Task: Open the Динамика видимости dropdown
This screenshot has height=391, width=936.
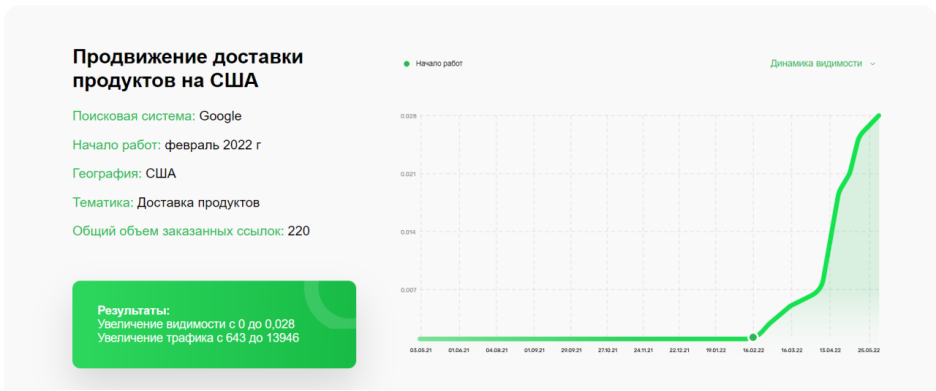Action: [x=822, y=63]
